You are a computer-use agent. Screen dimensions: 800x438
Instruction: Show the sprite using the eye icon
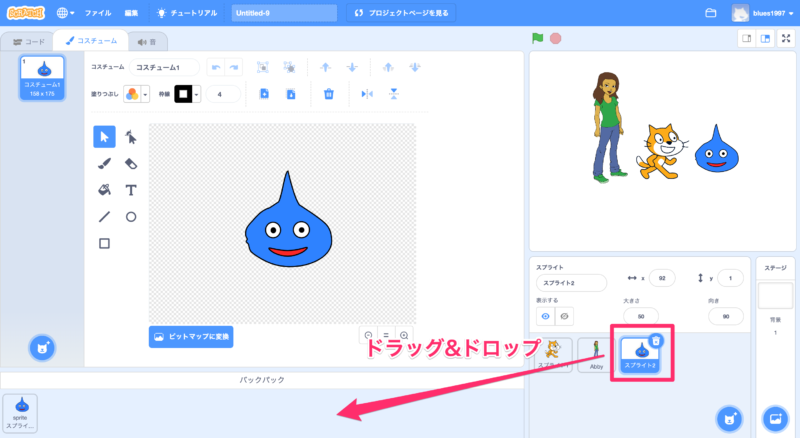(546, 315)
